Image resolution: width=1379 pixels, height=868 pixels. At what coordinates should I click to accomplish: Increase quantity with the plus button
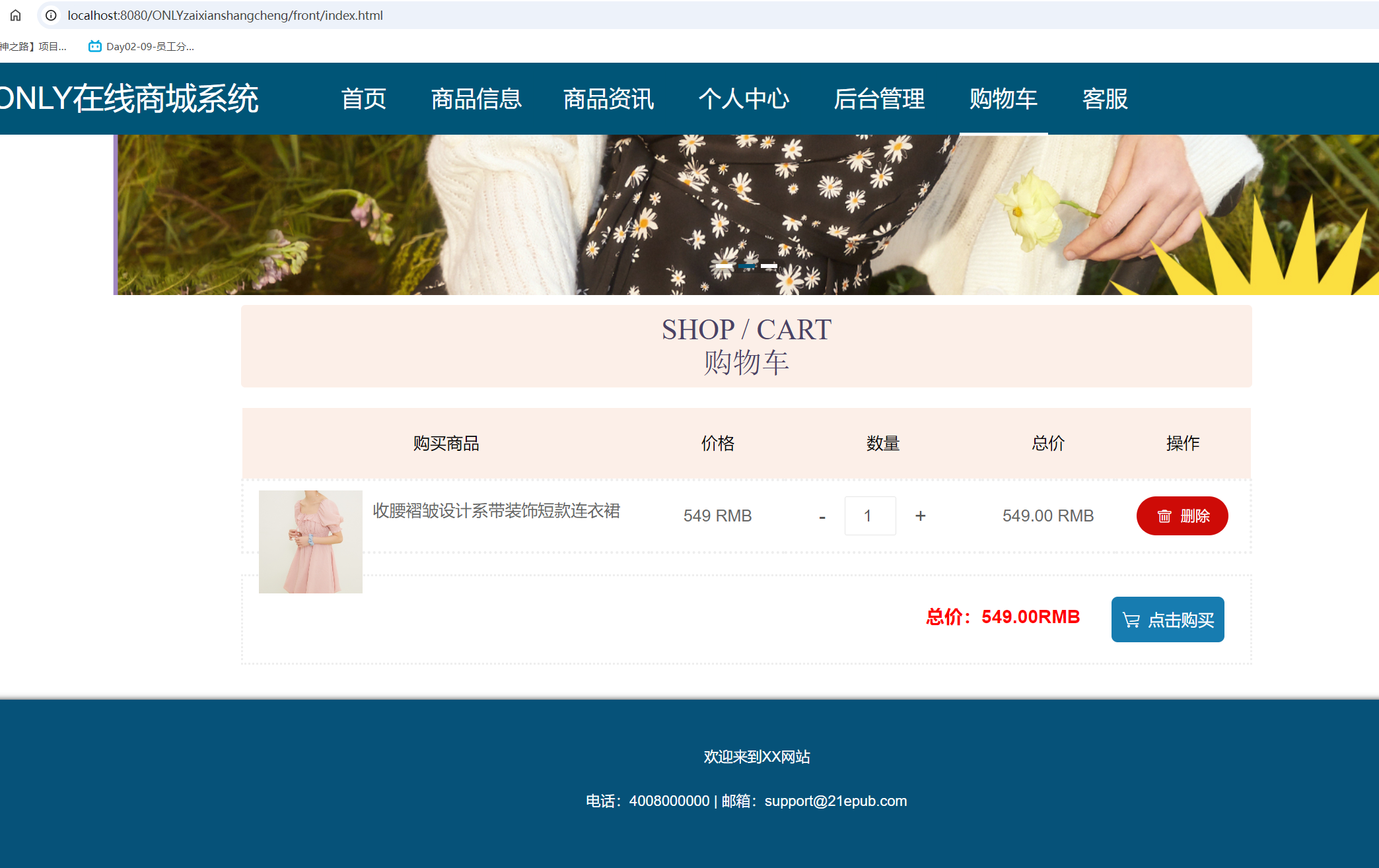click(920, 516)
